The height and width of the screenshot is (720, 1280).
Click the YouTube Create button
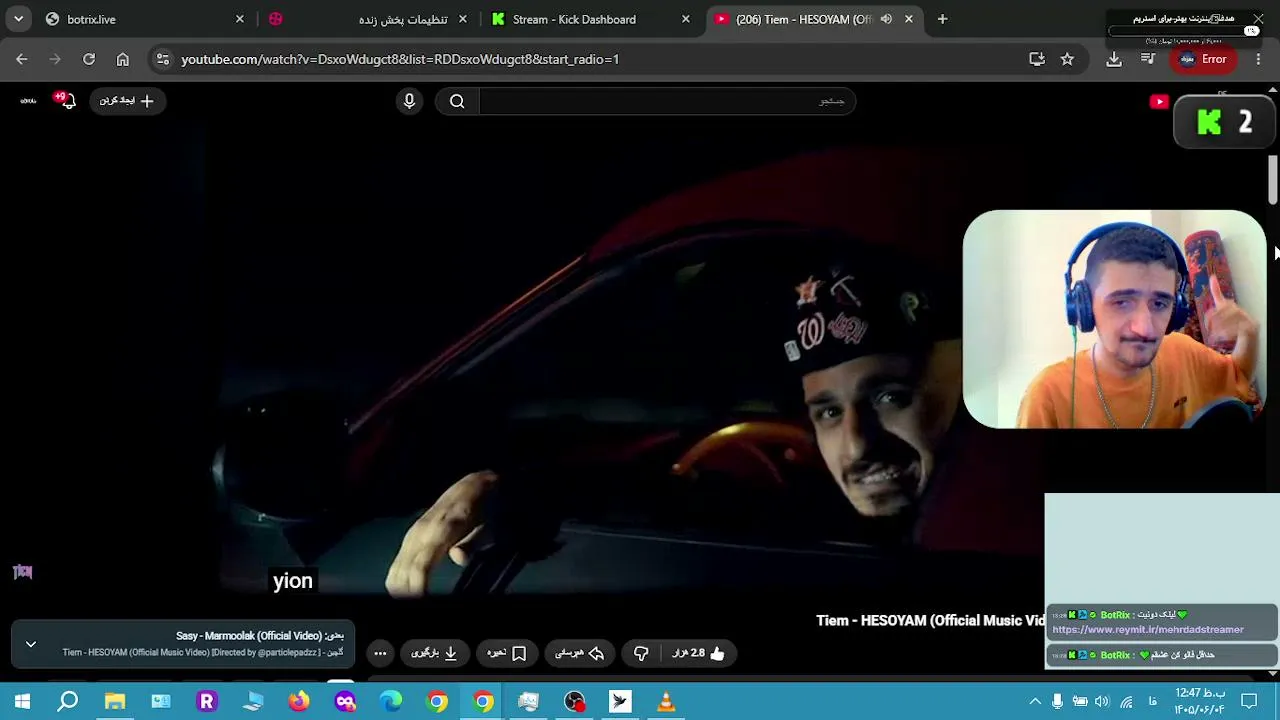(127, 101)
